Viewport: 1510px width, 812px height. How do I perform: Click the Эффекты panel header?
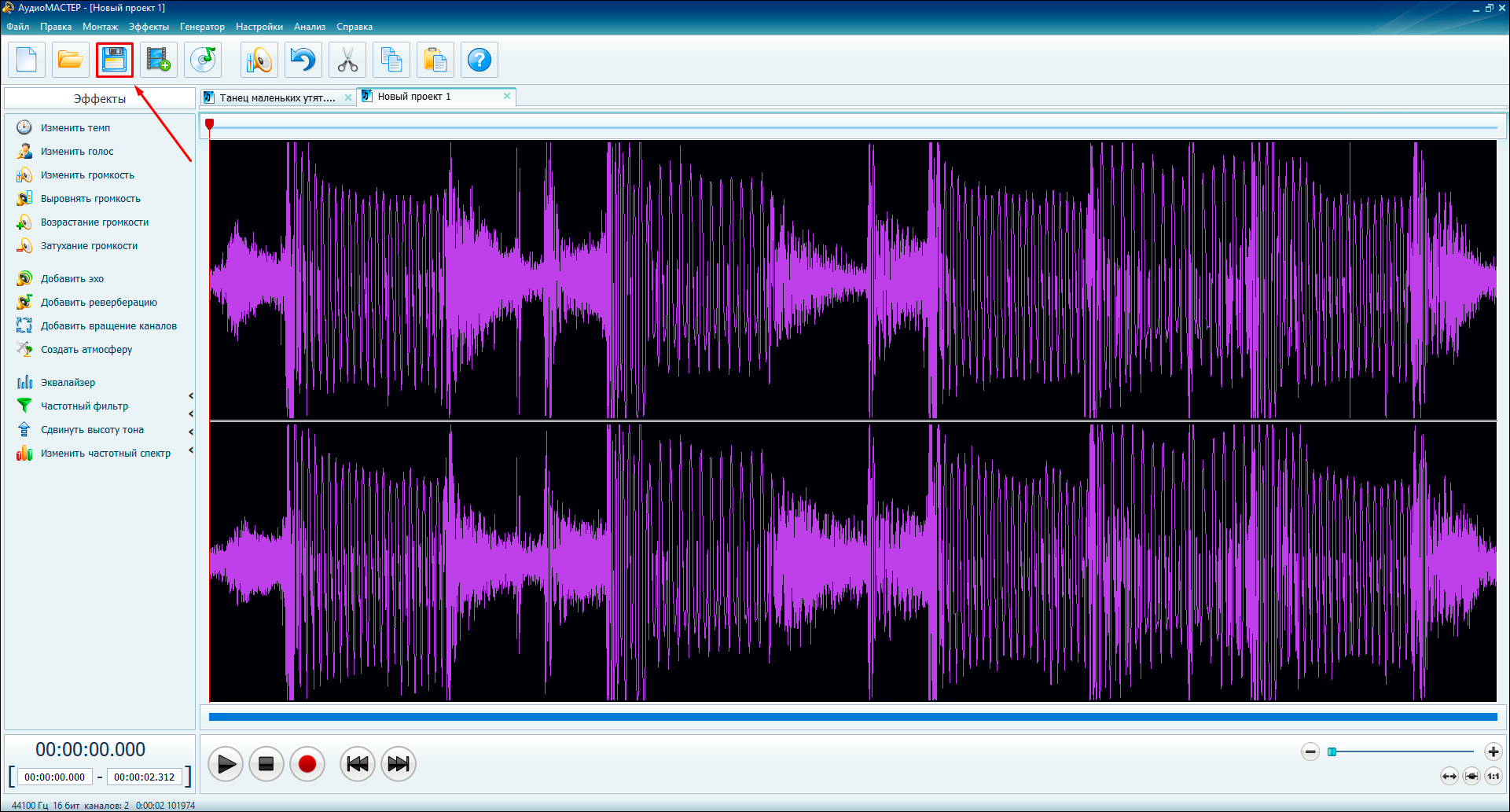tap(100, 98)
